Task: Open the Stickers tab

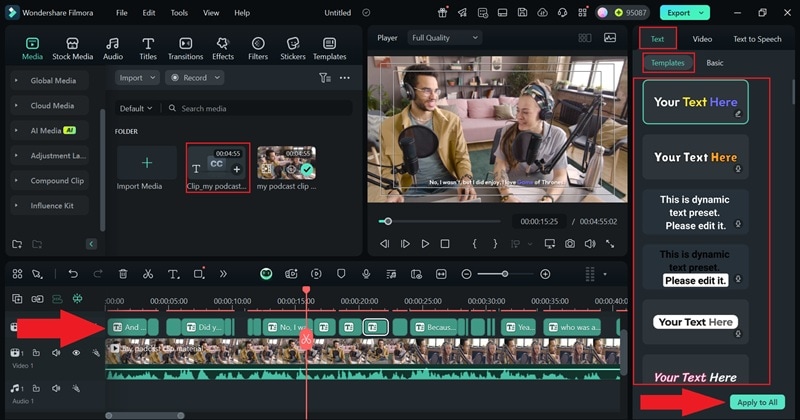Action: pyautogui.click(x=293, y=48)
